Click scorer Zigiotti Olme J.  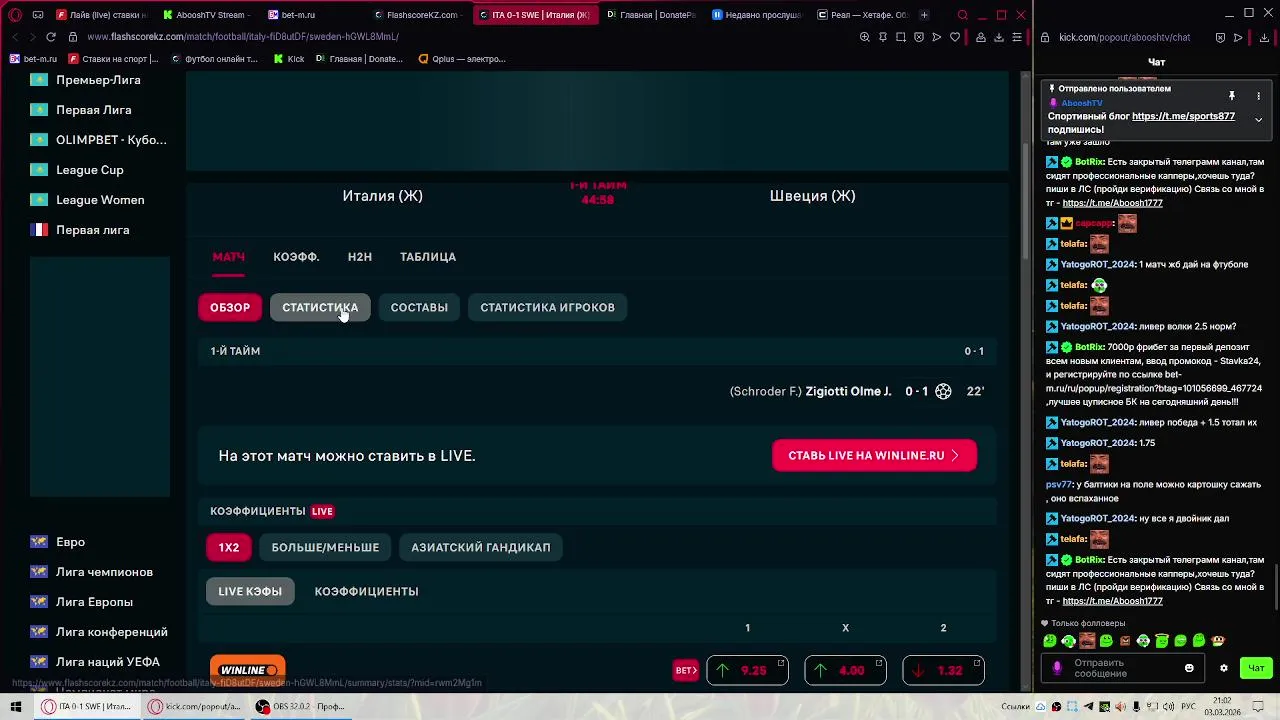point(848,391)
